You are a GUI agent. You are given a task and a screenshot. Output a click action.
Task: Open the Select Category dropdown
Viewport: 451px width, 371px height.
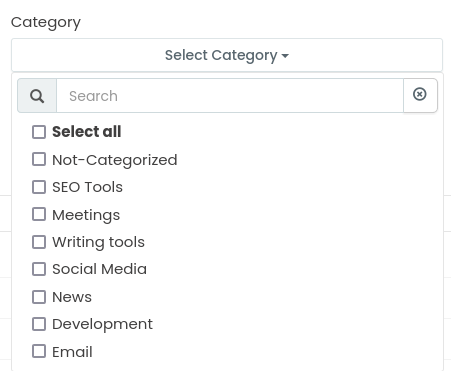pos(227,55)
